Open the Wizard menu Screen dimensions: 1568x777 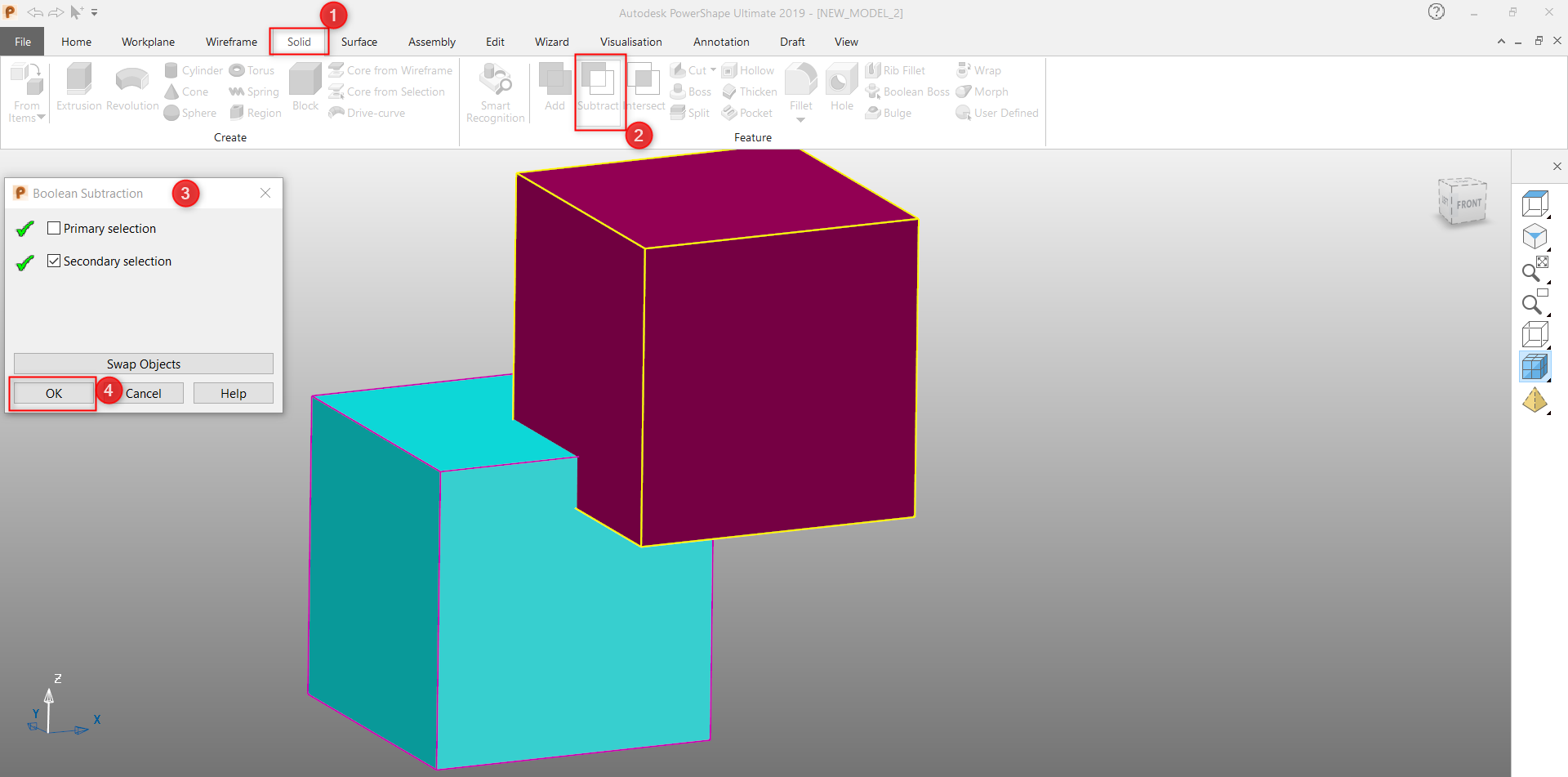[x=552, y=42]
